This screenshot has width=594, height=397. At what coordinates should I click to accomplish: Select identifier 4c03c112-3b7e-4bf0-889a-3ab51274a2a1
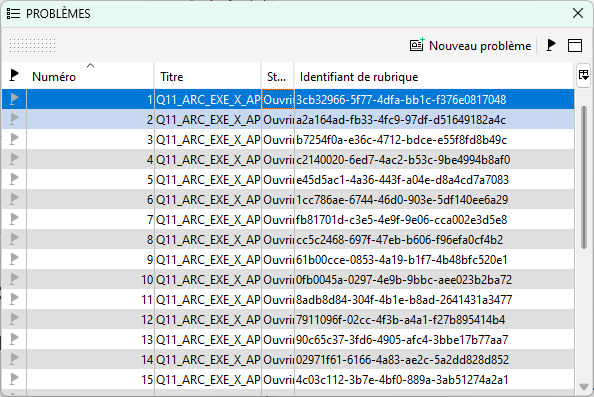[x=402, y=380]
